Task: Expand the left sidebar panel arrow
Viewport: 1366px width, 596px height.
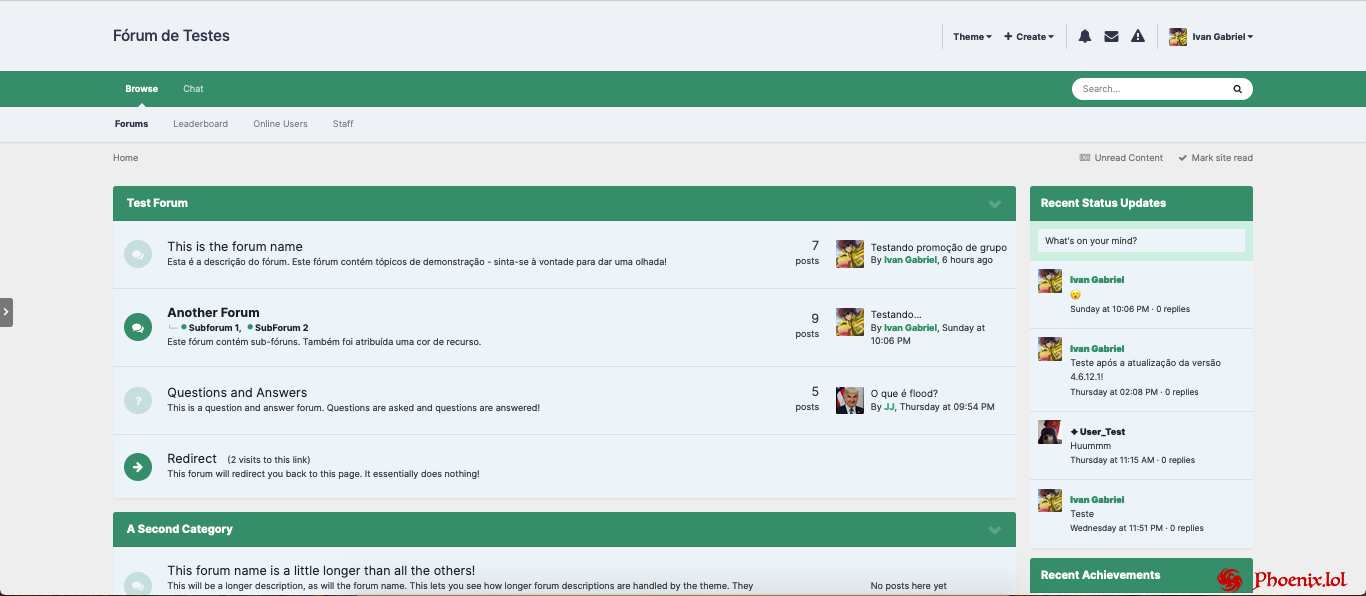Action: [x=6, y=312]
